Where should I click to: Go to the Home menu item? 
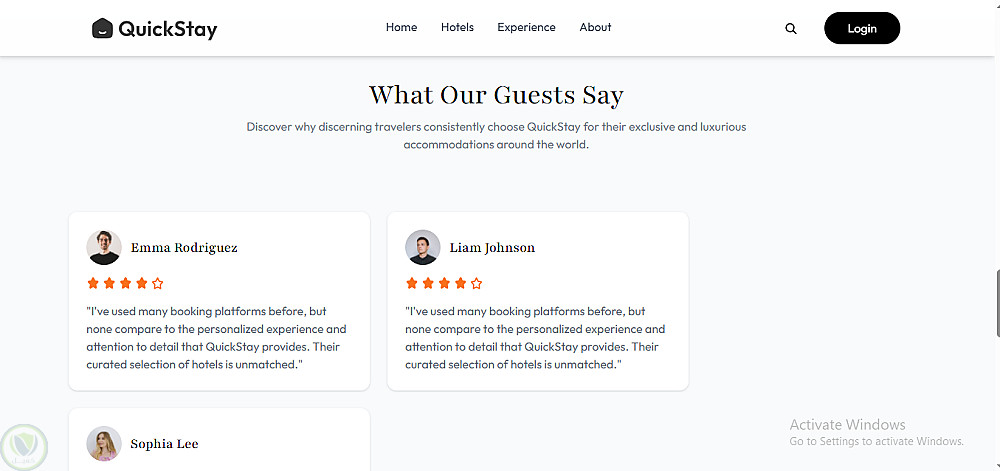(401, 27)
